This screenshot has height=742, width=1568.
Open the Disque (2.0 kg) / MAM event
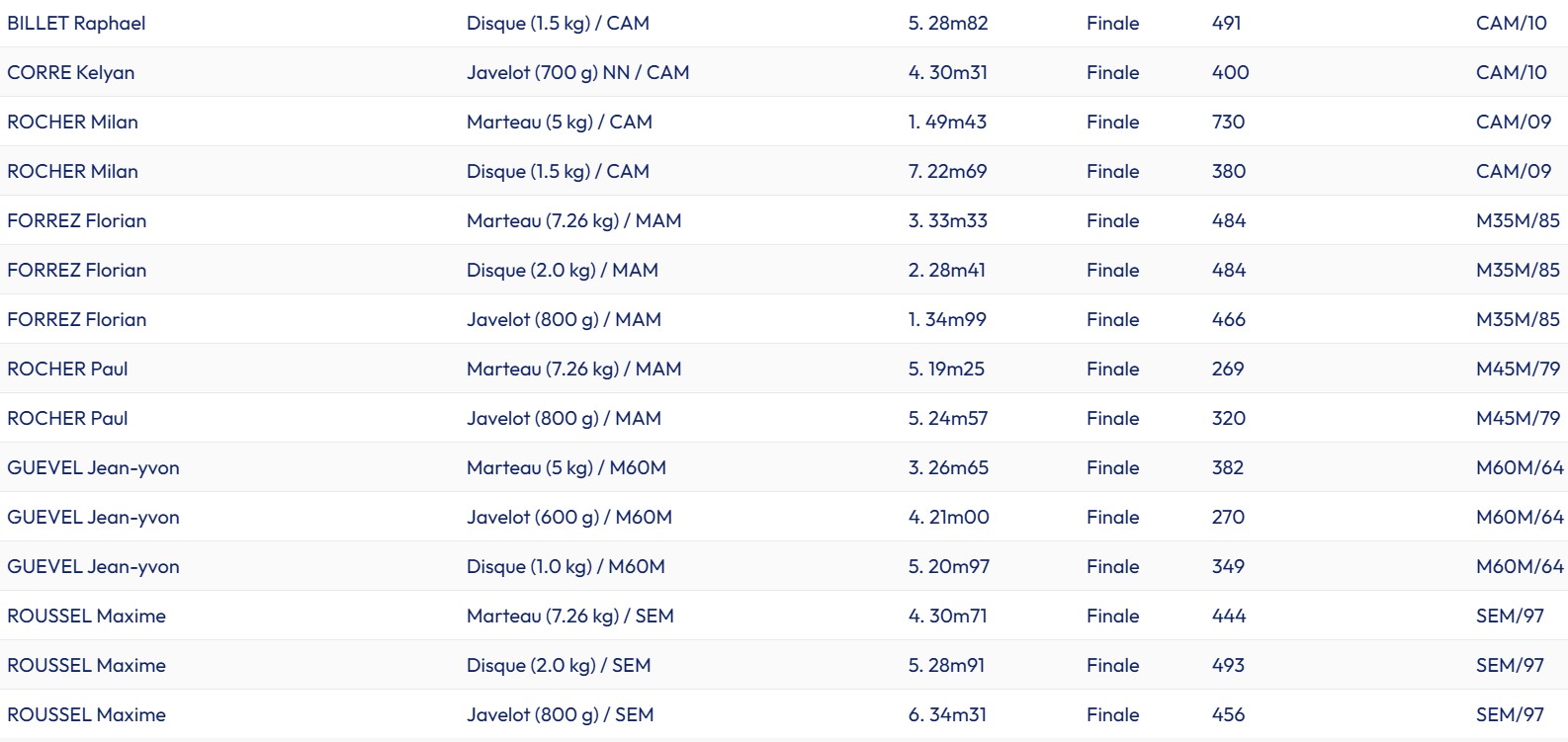[x=562, y=270]
